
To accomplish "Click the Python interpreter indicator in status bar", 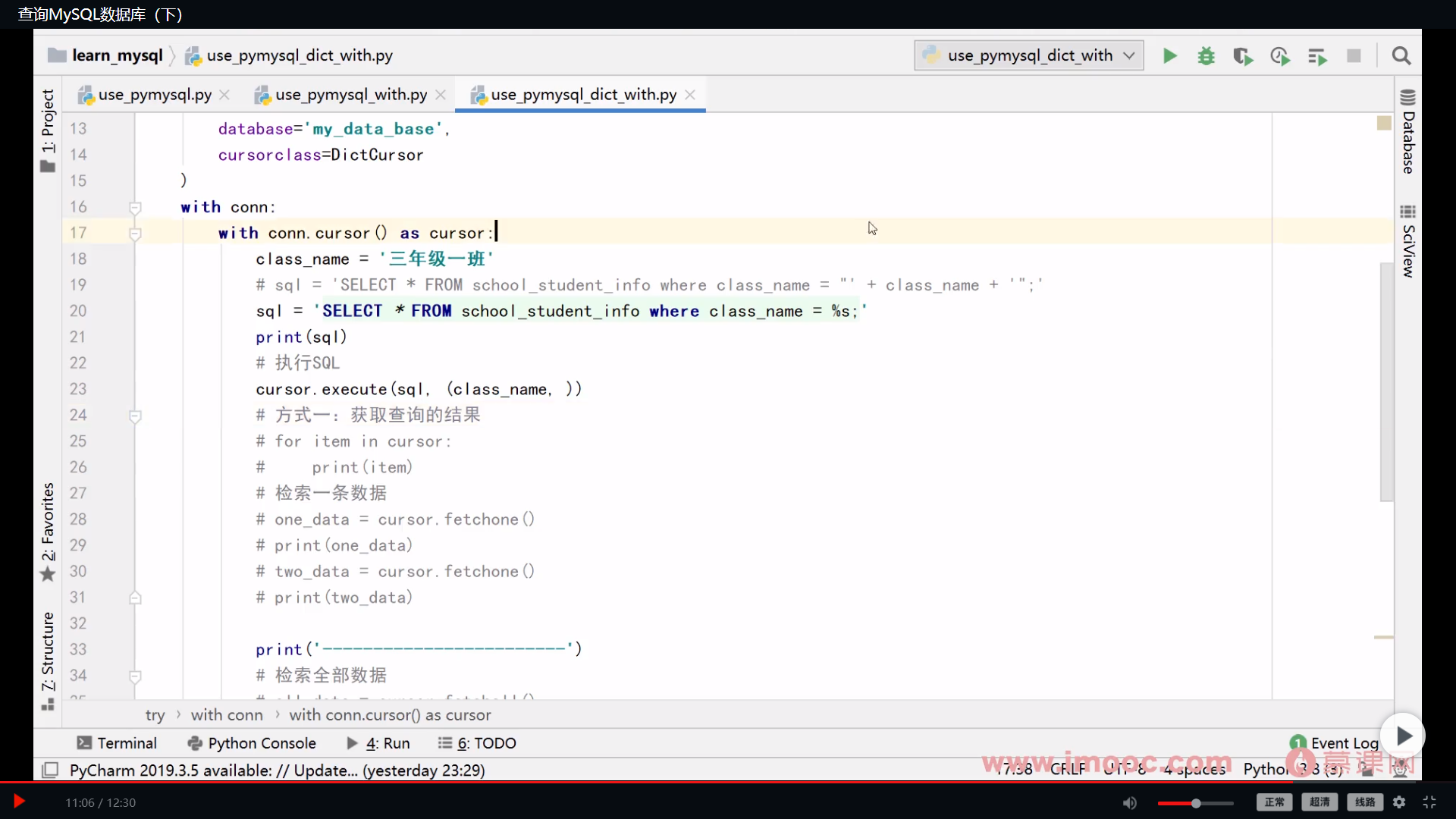I will (x=1293, y=769).
